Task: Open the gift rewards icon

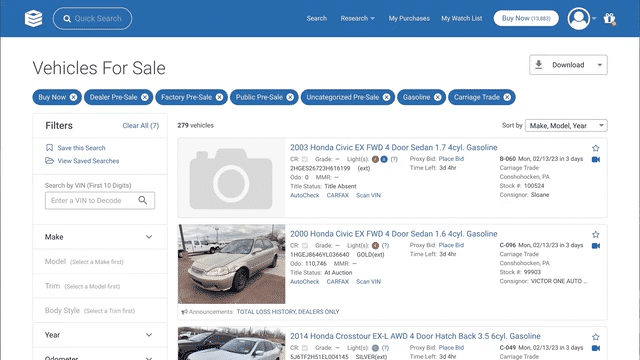Action: coord(609,19)
